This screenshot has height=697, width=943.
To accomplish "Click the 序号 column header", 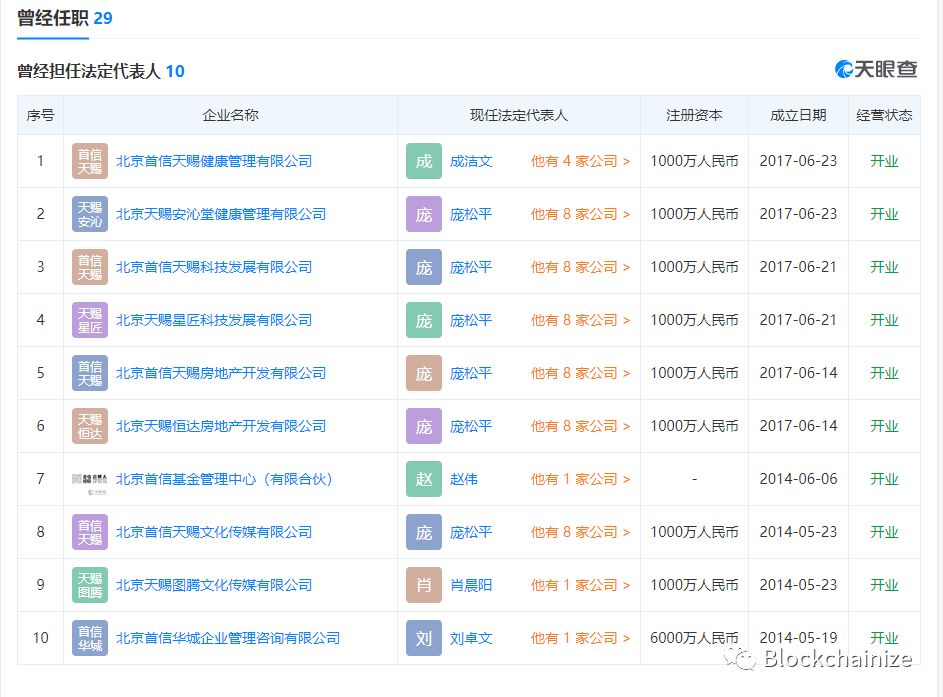I will click(40, 115).
